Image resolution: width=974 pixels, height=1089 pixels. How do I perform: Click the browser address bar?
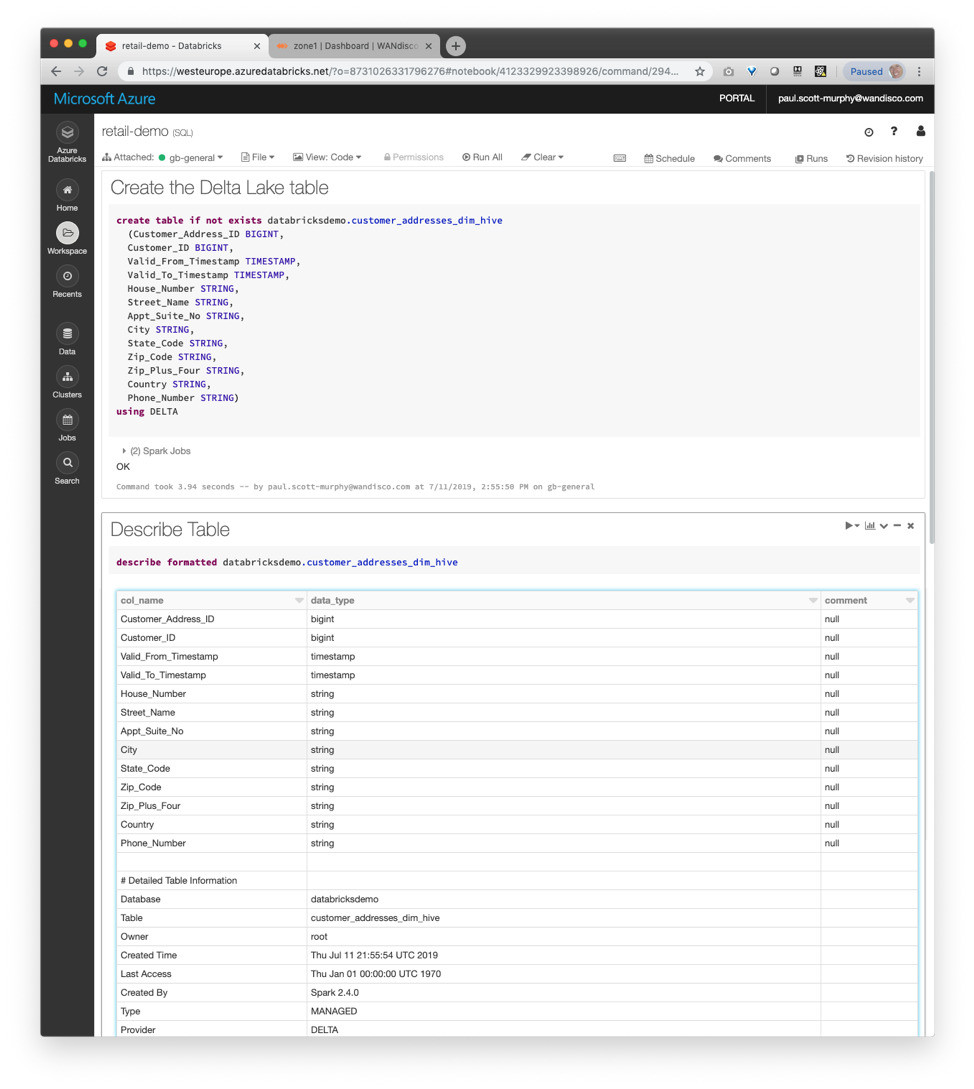pyautogui.click(x=410, y=72)
